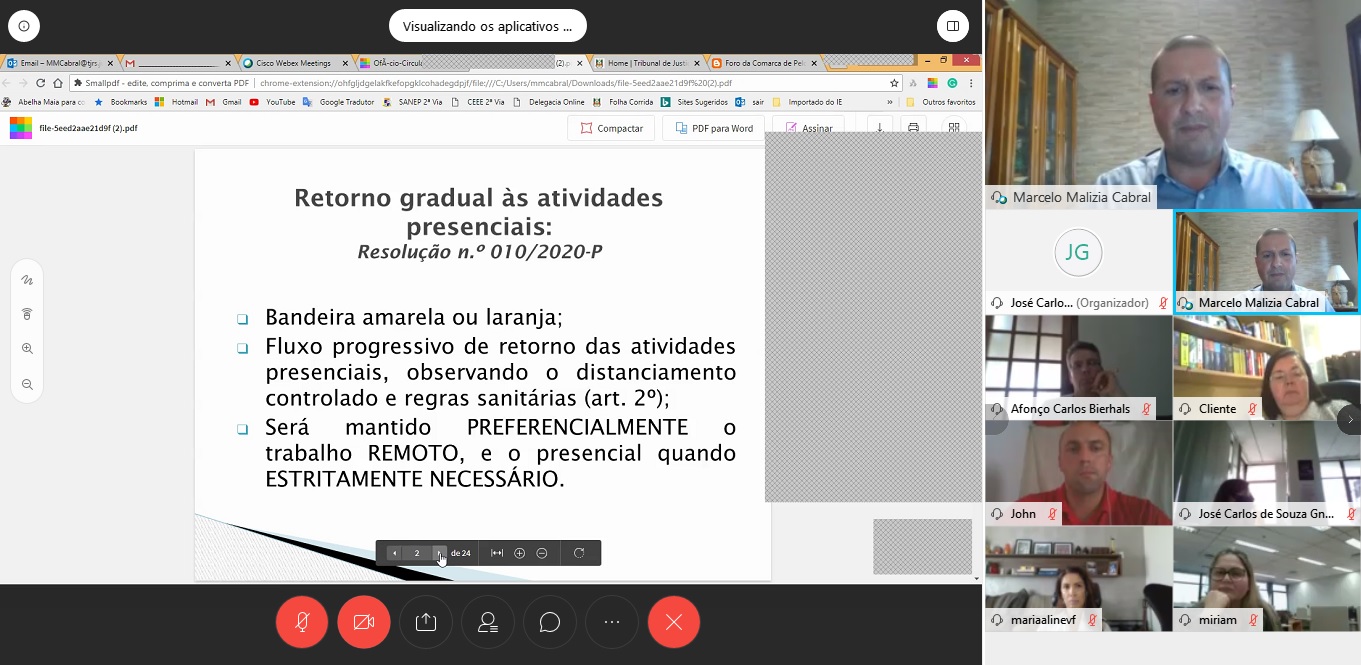Viewport: 1361px width, 665px height.
Task: Expand the bookmarks overflow chevron
Action: [x=889, y=102]
